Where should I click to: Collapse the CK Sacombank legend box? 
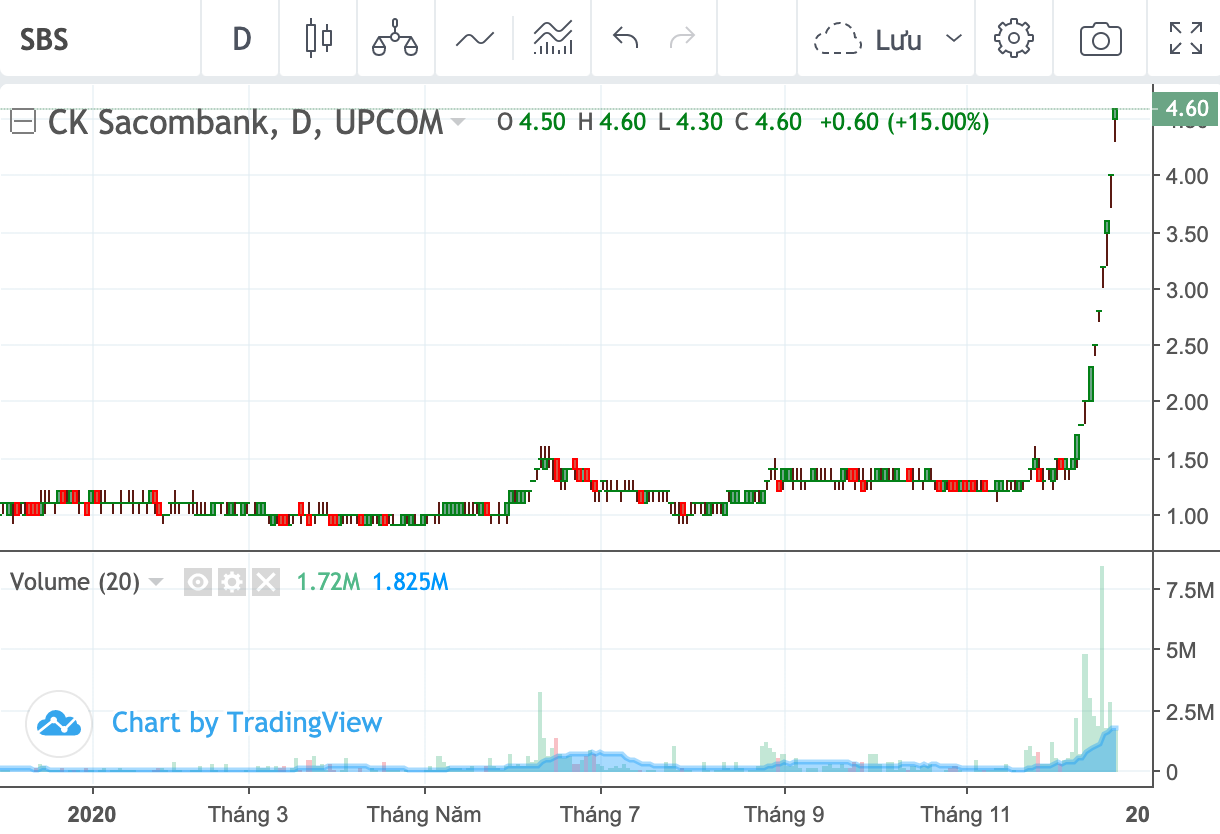pyautogui.click(x=24, y=122)
